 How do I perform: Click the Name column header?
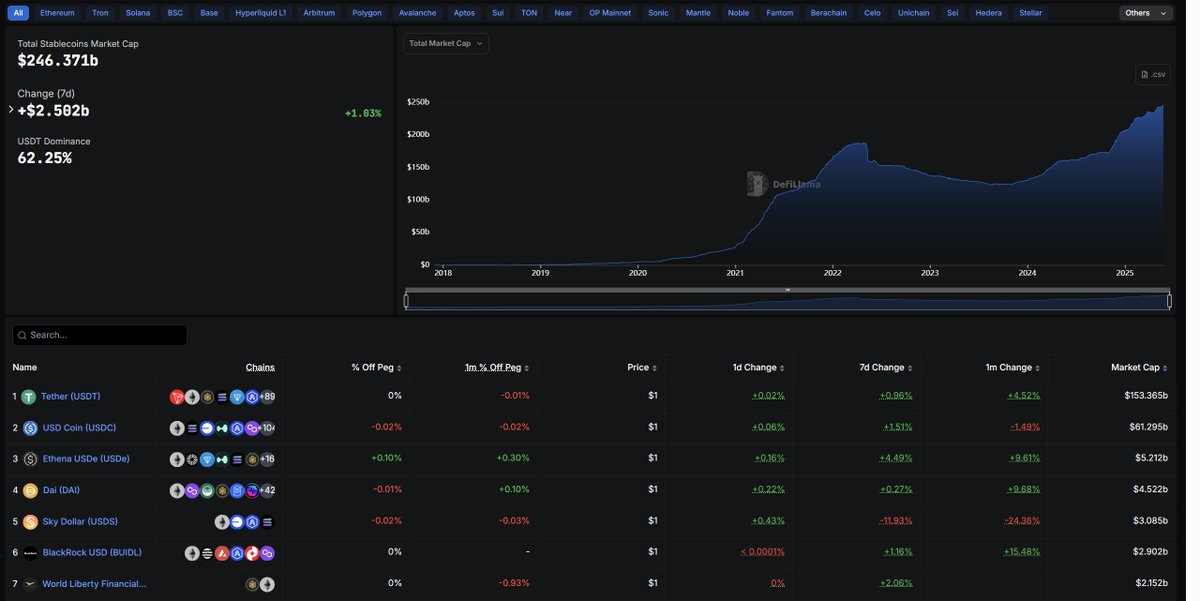coord(25,368)
